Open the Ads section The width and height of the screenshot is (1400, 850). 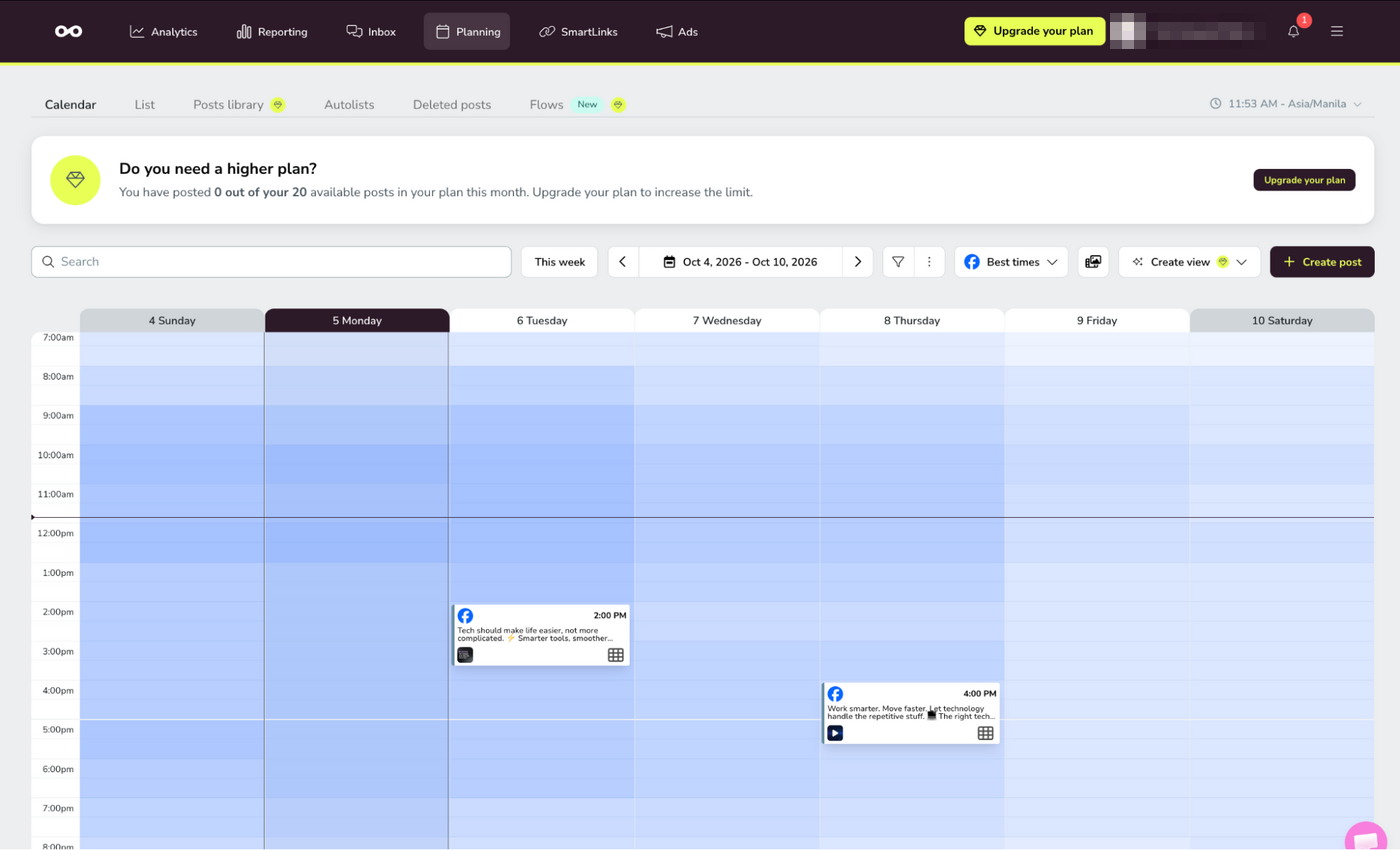pos(677,31)
